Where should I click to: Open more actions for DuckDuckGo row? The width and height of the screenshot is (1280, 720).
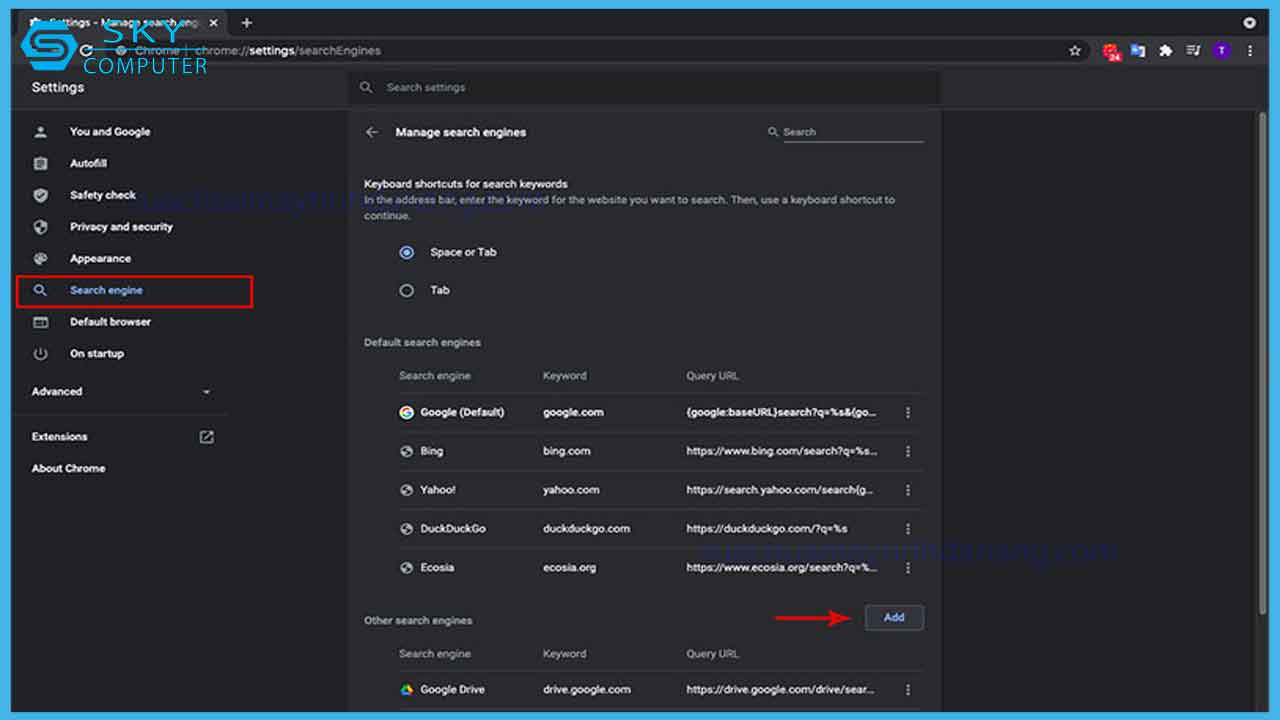(x=908, y=529)
